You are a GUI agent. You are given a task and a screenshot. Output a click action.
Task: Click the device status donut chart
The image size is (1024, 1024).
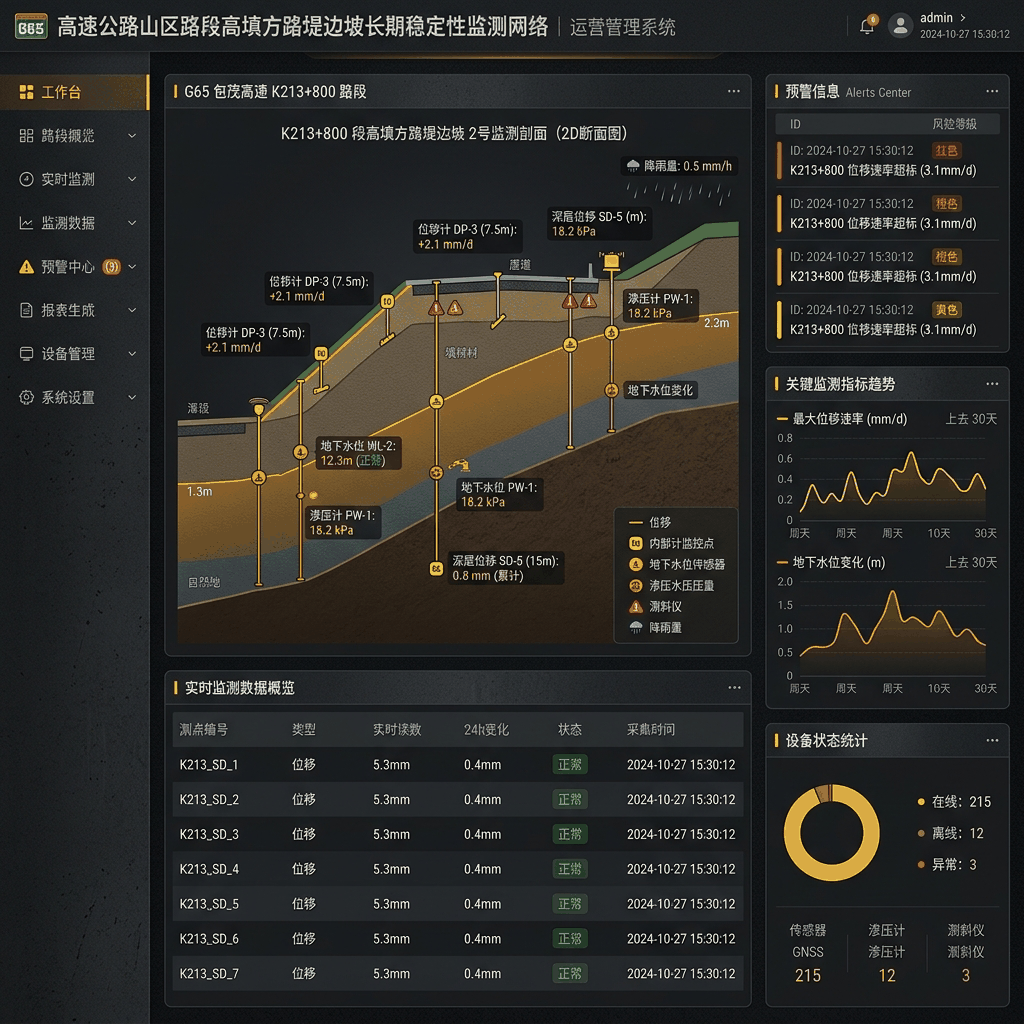(x=831, y=833)
